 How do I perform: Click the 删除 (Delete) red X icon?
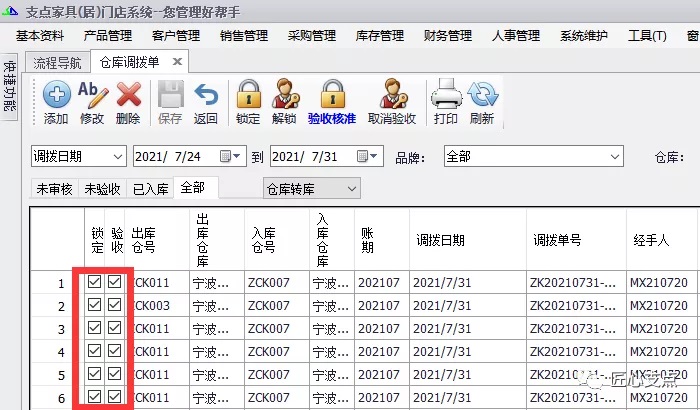tap(128, 96)
